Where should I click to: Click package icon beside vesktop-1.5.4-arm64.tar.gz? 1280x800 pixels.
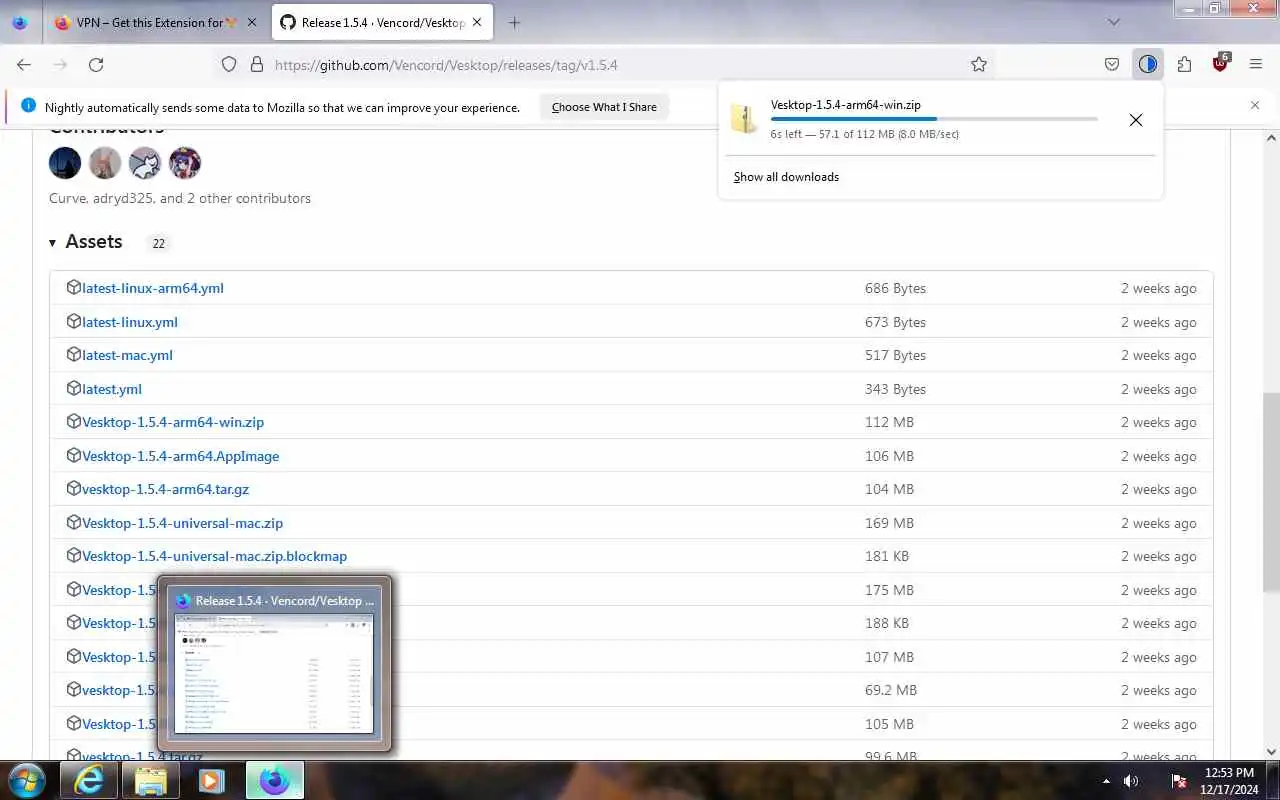coord(73,489)
